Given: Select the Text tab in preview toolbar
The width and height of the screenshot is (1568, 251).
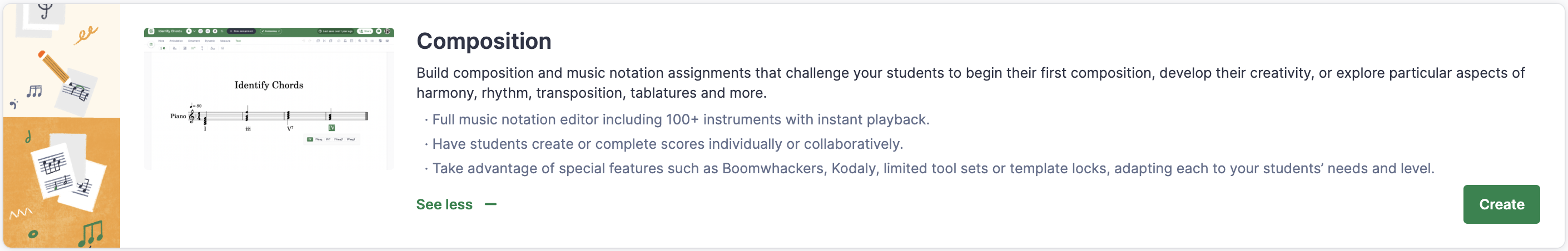Looking at the screenshot, I should [238, 41].
